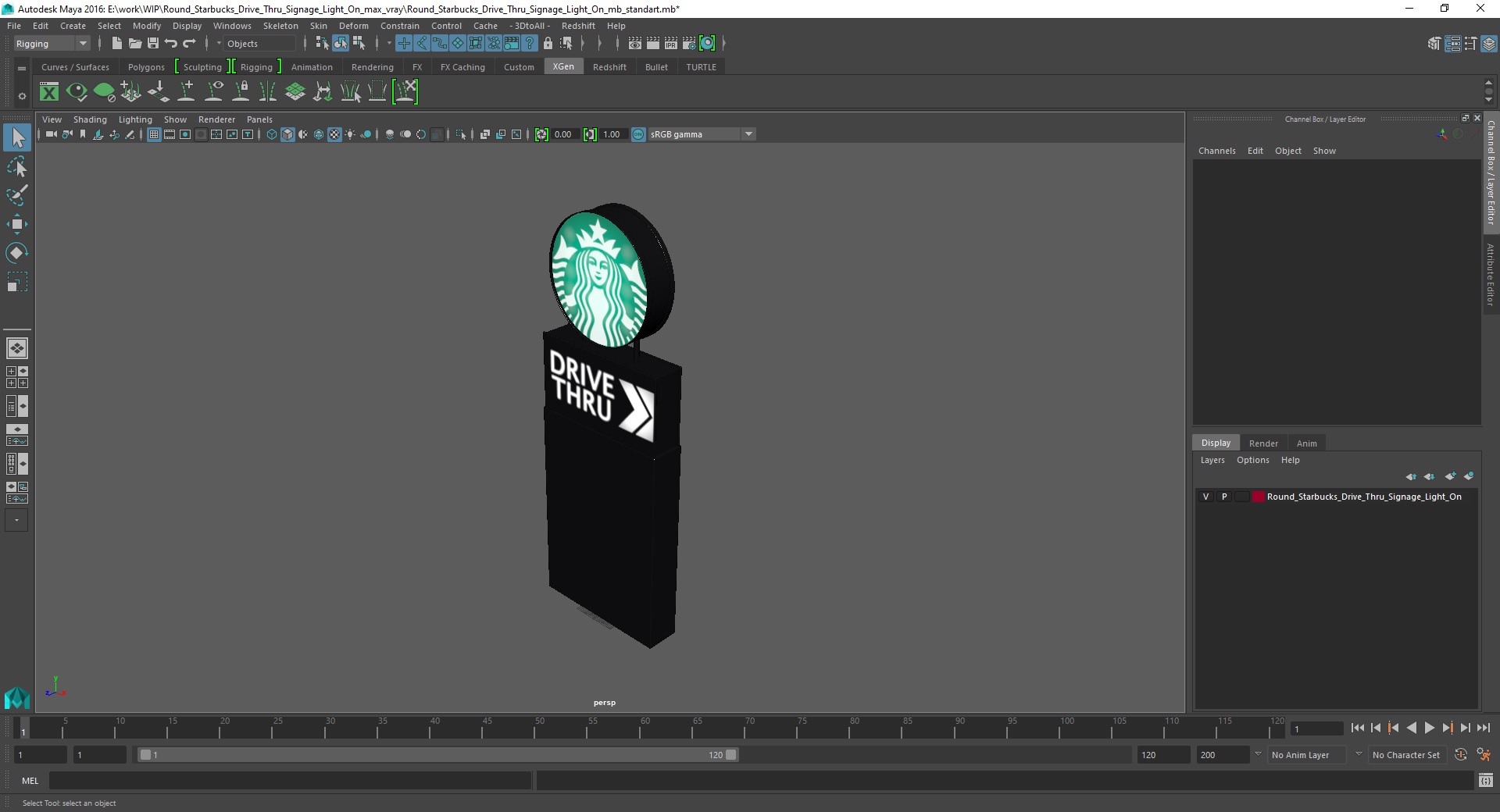Open the Redshift menu
1500x812 pixels.
(578, 26)
